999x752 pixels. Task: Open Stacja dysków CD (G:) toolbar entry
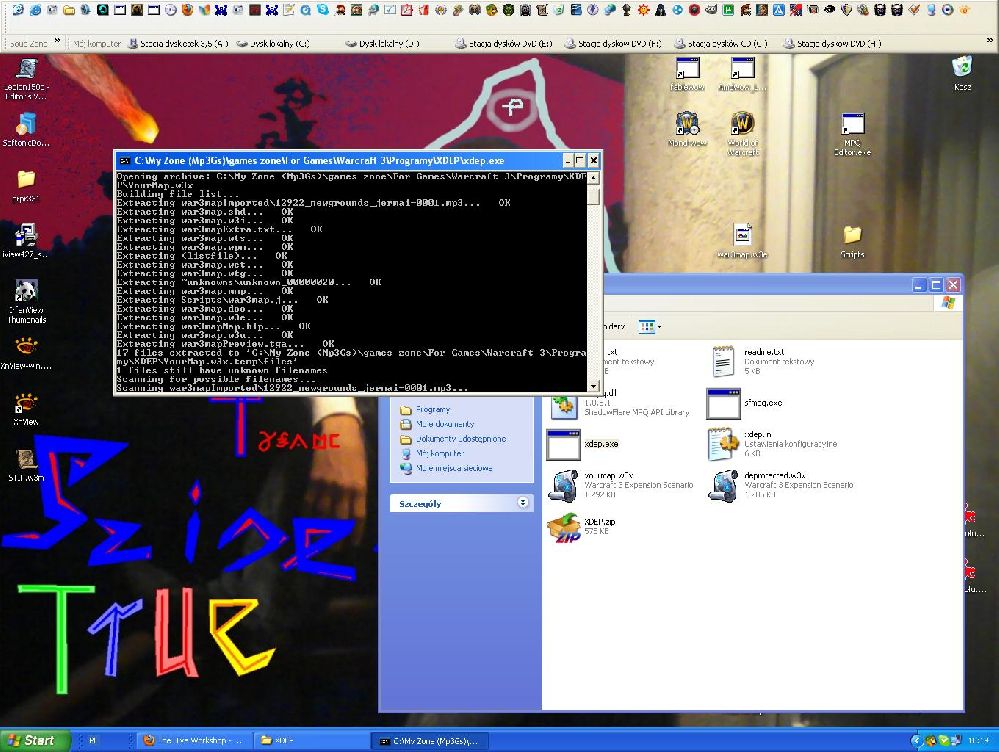[x=721, y=43]
